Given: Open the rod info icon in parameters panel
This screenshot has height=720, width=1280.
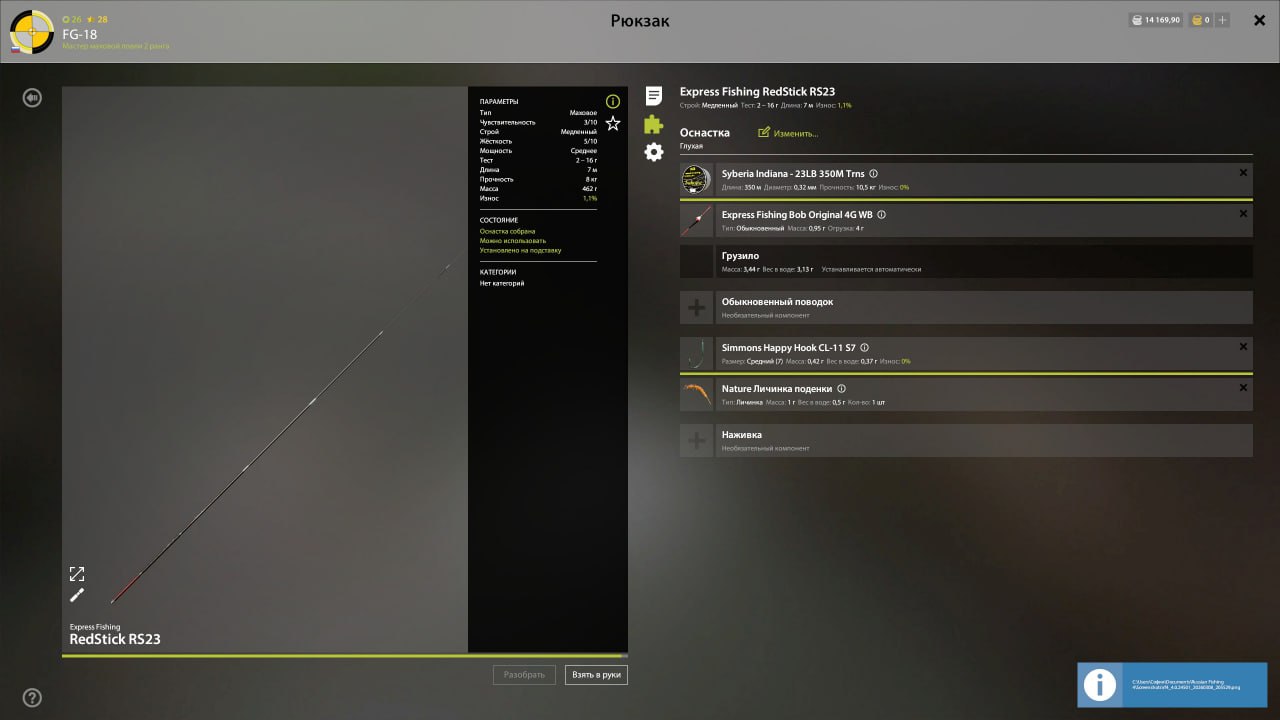Looking at the screenshot, I should point(613,102).
